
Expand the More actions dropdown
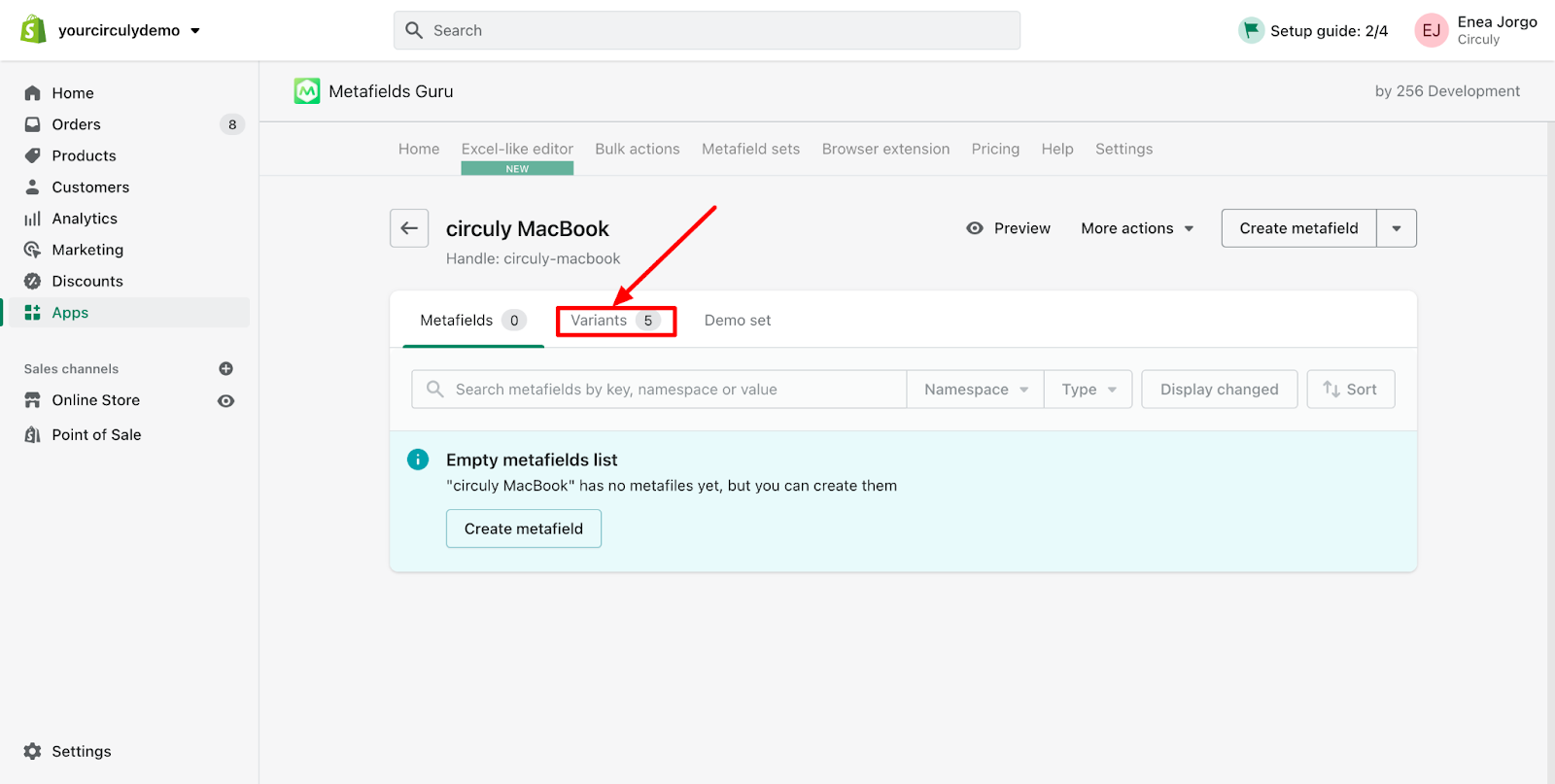click(1137, 228)
